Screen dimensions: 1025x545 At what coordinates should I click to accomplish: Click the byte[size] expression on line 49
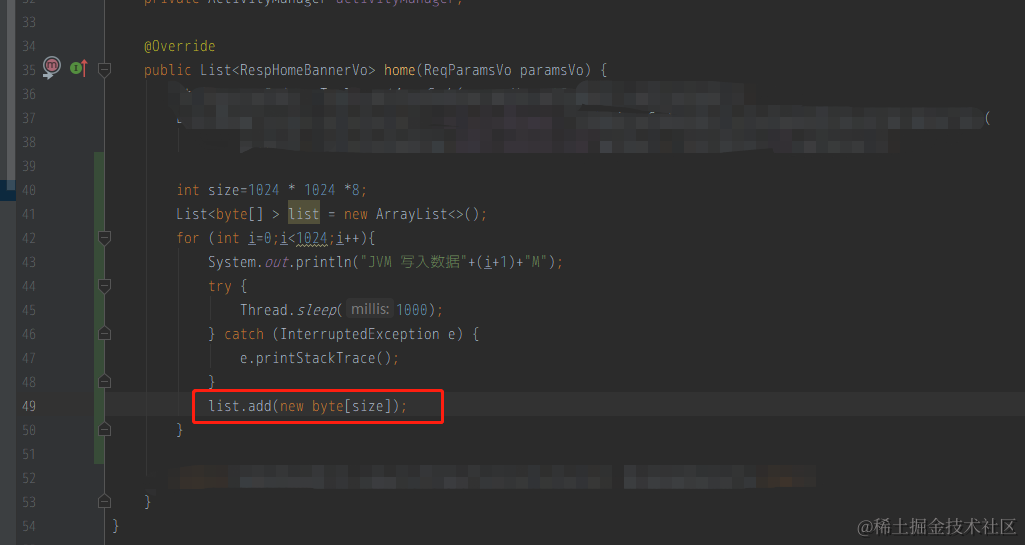[351, 406]
